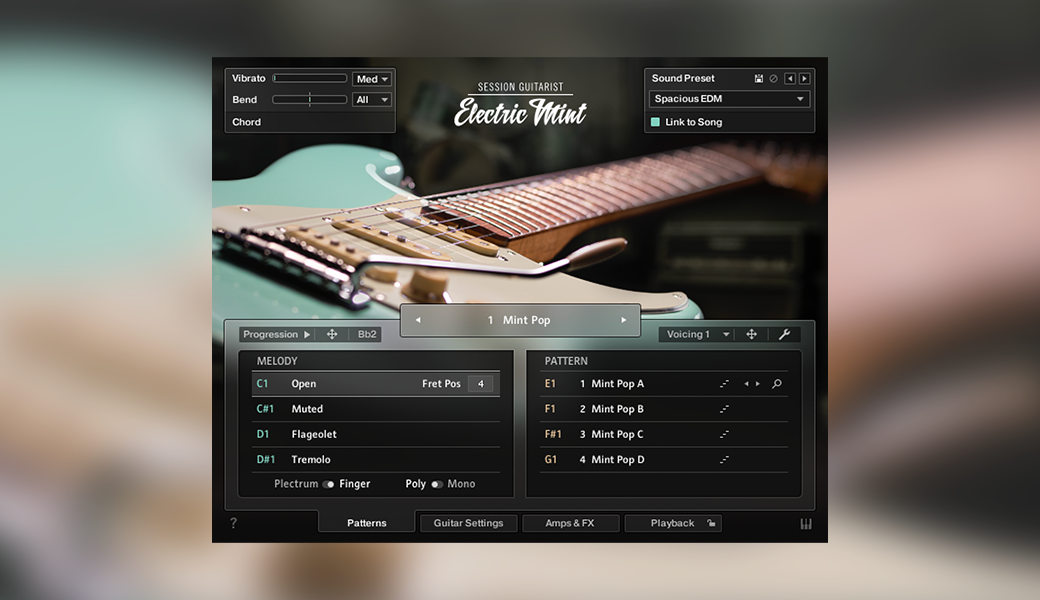Switch to the Playback tab
This screenshot has width=1040, height=600.
673,523
